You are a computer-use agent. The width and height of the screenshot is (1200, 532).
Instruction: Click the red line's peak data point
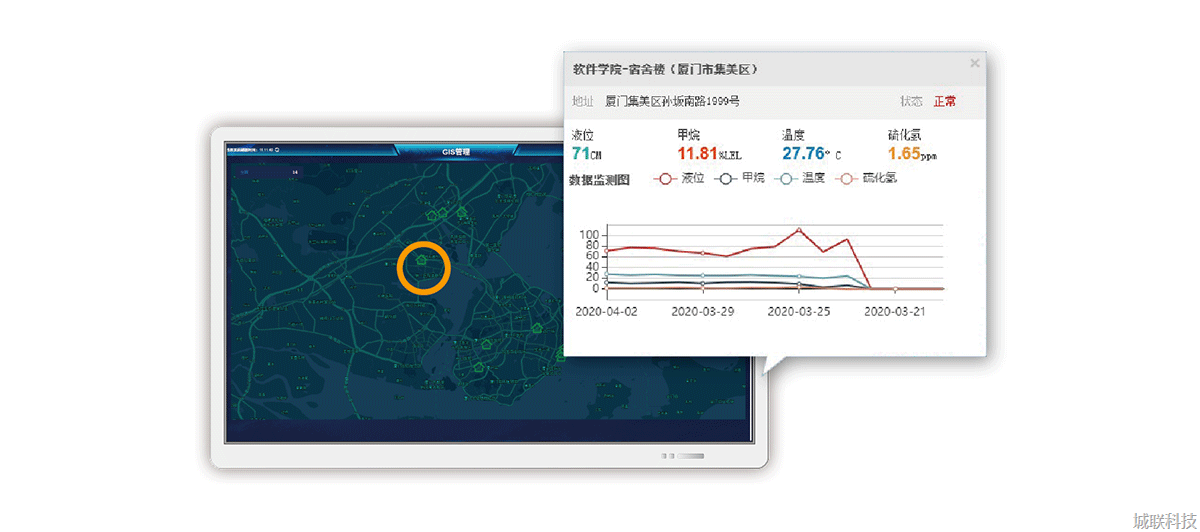click(x=799, y=229)
